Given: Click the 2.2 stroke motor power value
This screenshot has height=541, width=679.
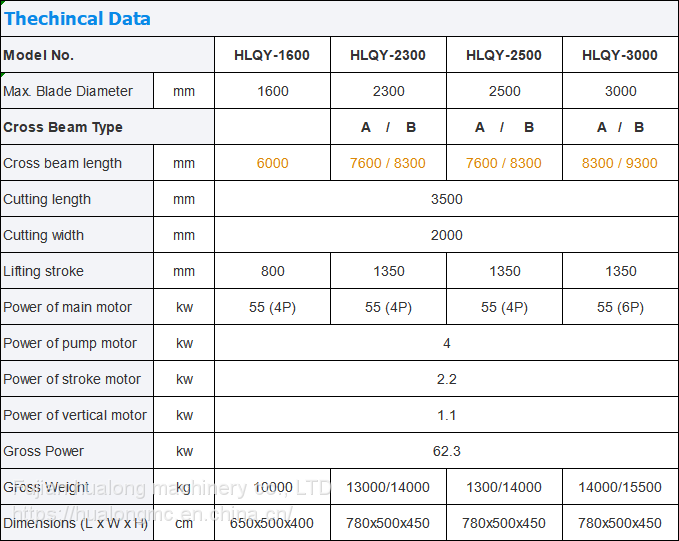Looking at the screenshot, I should pos(446,379).
